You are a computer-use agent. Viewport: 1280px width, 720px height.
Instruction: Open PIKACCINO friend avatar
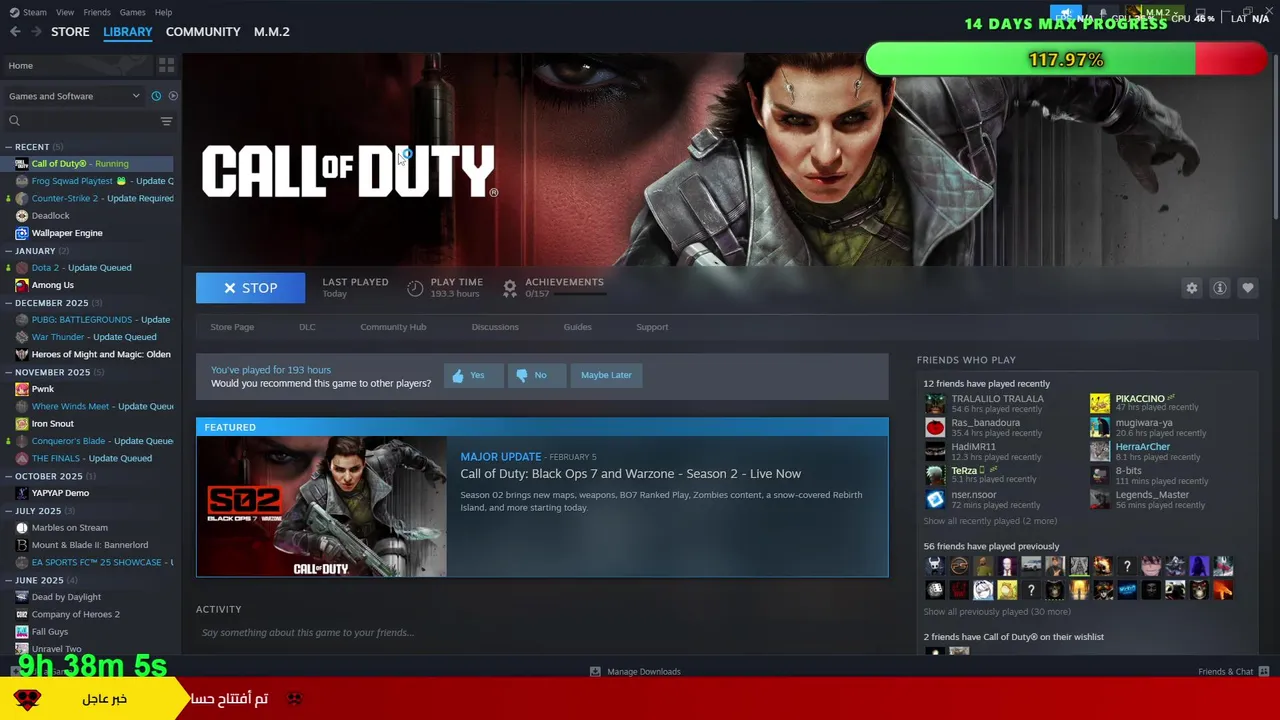tap(1100, 403)
